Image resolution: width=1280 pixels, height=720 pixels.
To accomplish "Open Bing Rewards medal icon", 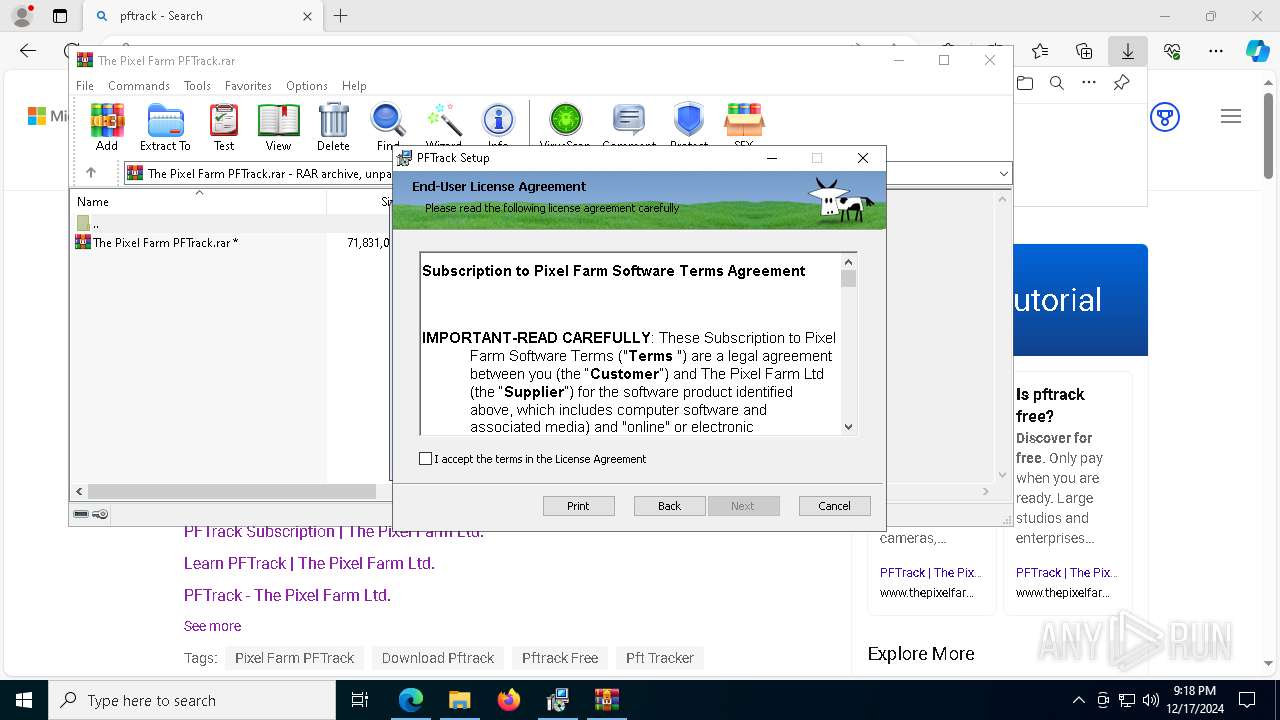I will (1165, 117).
